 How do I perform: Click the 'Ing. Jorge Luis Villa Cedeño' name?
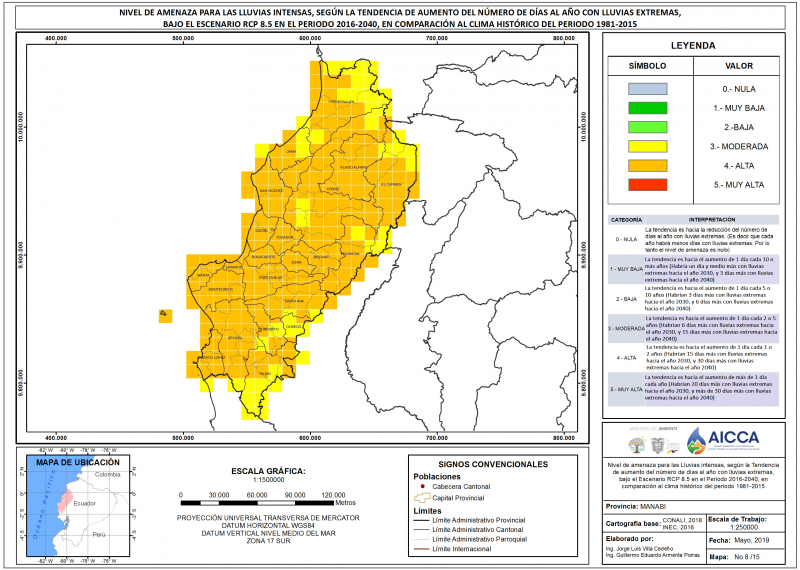tap(639, 549)
